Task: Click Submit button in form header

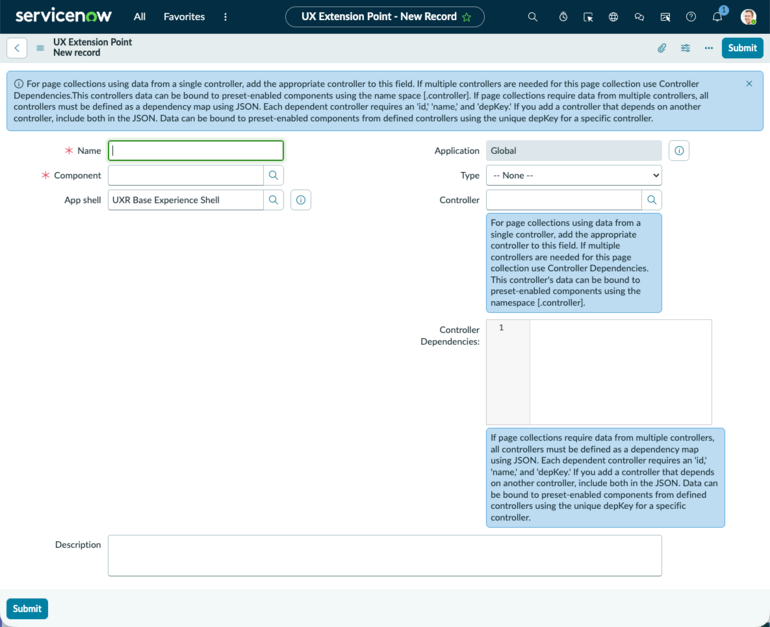Action: [742, 48]
